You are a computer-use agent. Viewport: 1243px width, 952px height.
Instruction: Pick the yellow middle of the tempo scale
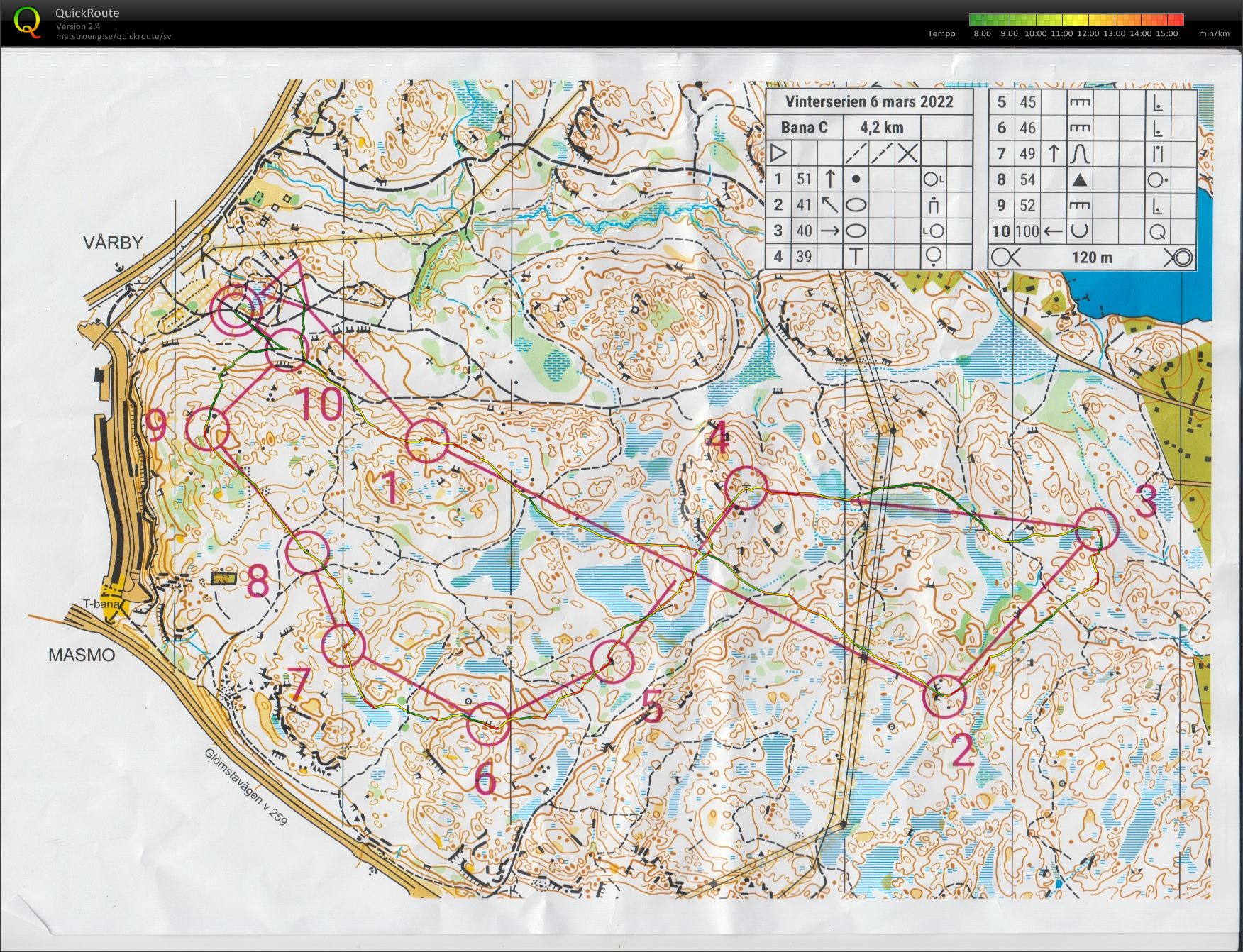point(1076,20)
